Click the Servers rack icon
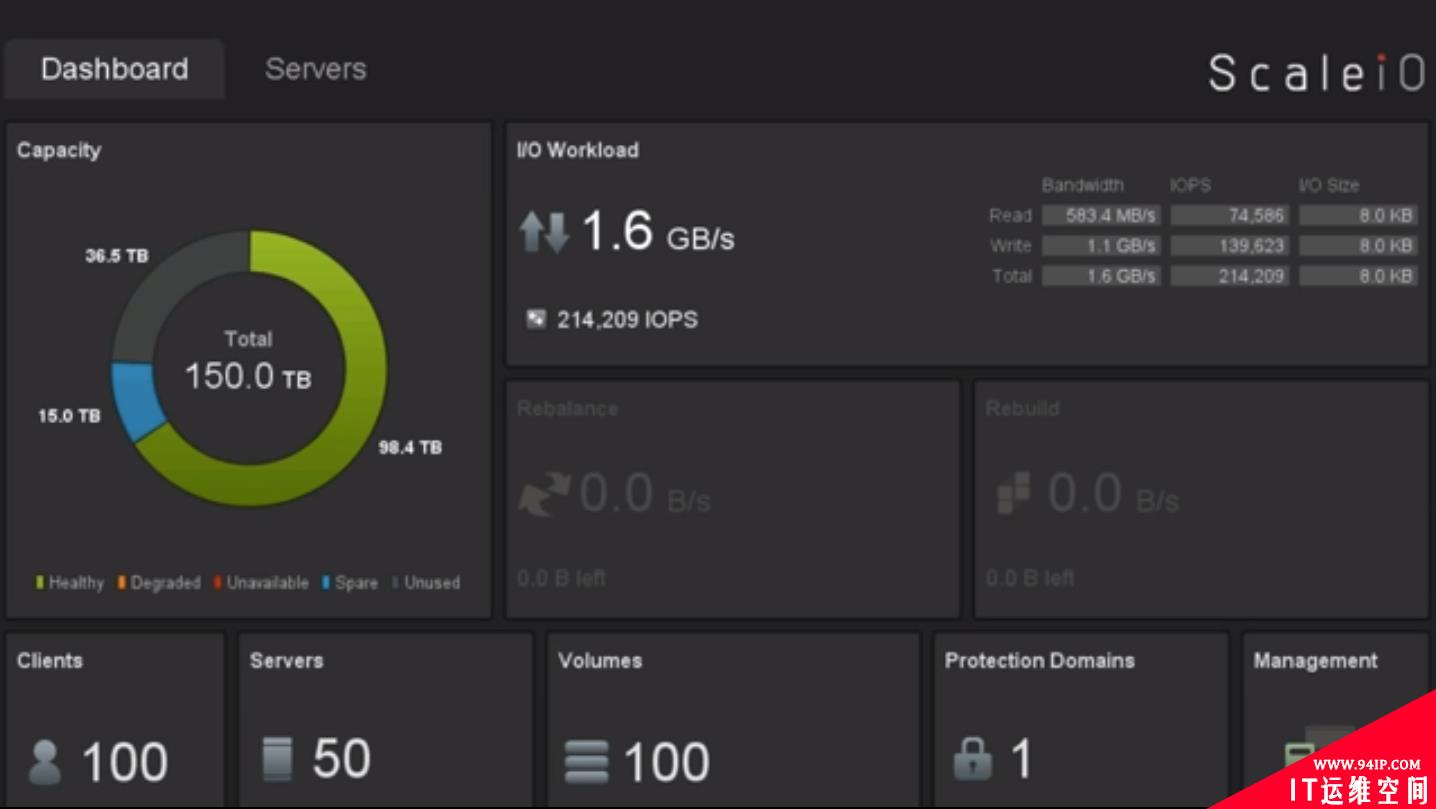The image size is (1436, 809). coord(277,759)
